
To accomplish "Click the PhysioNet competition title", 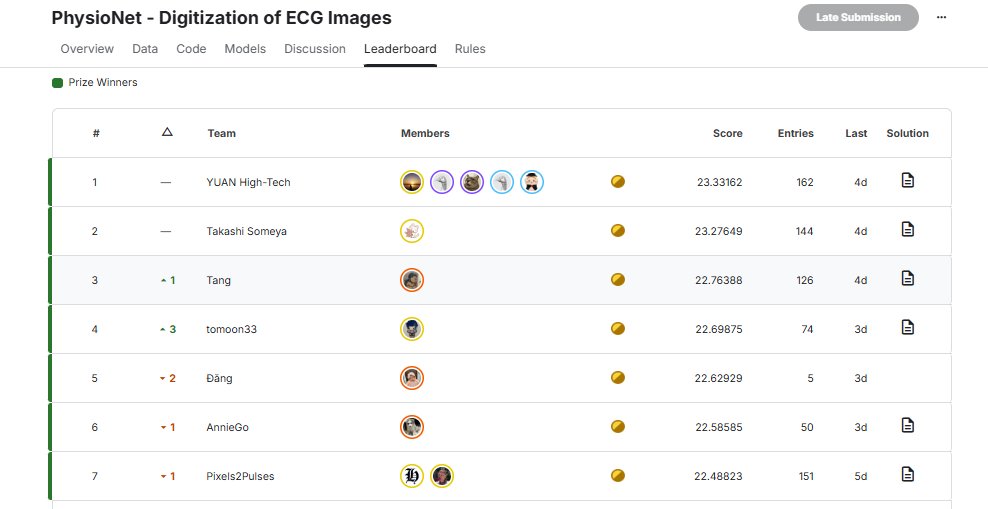I will coord(222,18).
